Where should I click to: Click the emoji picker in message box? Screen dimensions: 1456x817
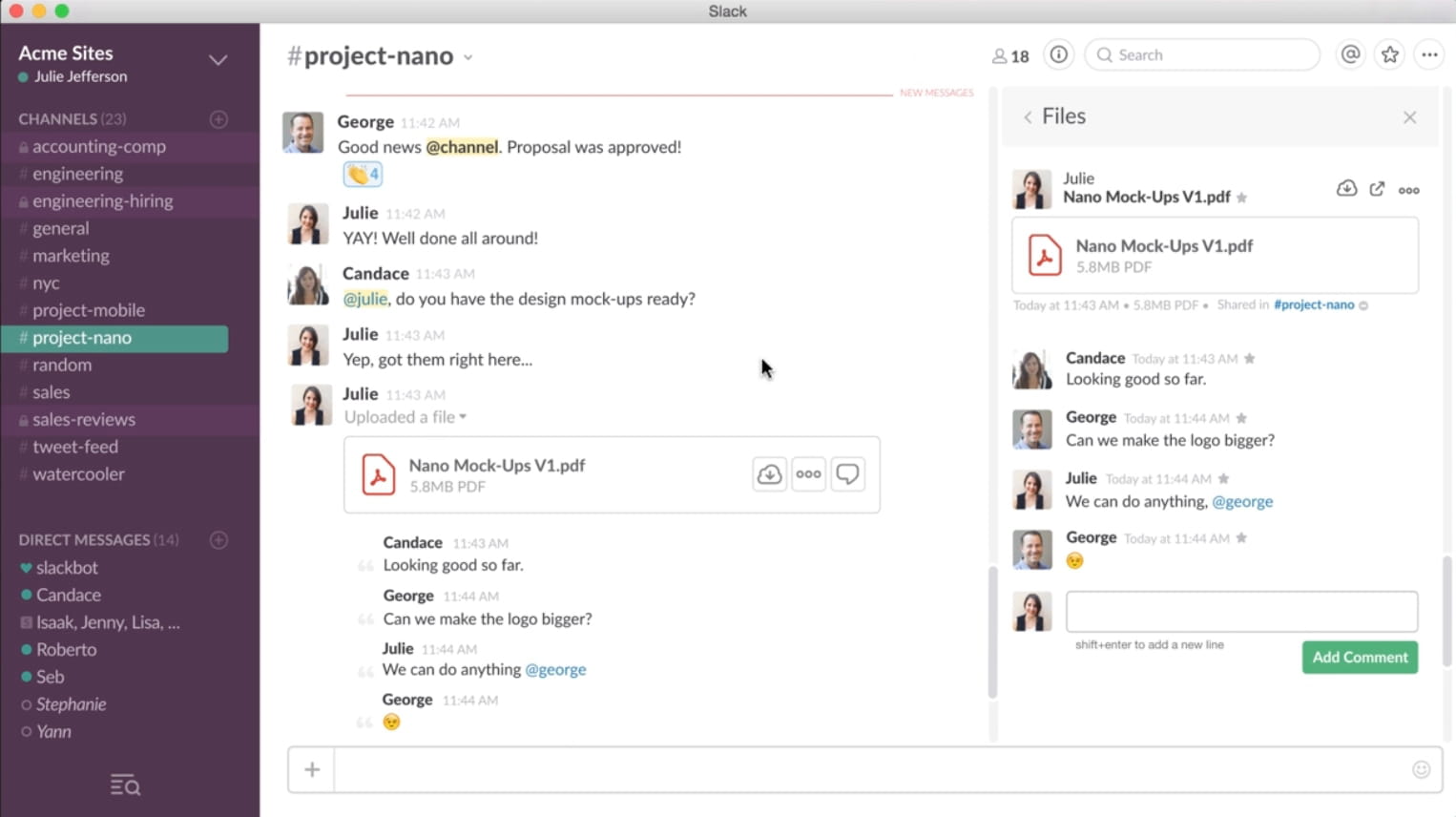click(x=1421, y=769)
